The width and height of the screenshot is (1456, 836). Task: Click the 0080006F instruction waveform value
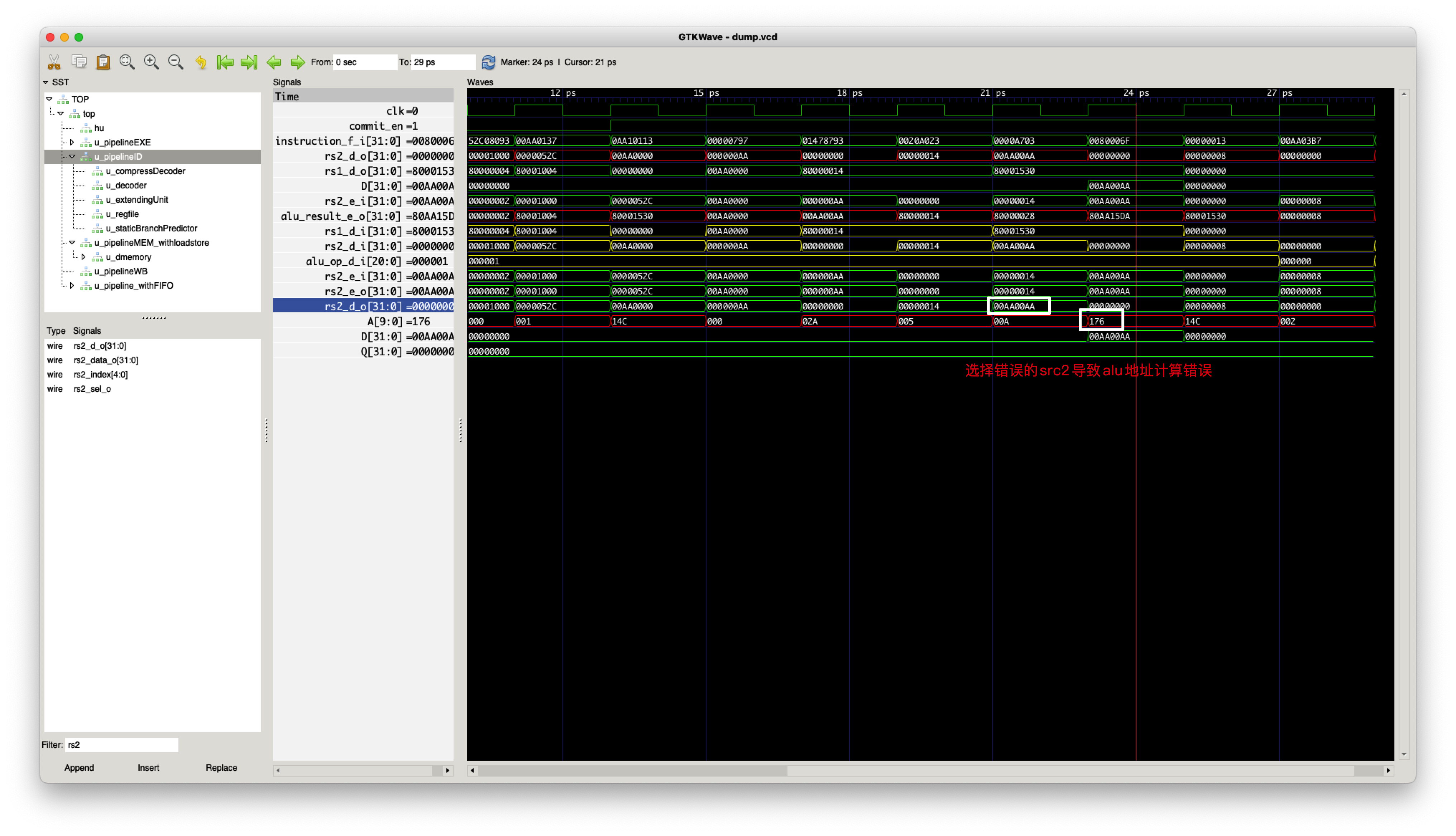pos(1109,141)
